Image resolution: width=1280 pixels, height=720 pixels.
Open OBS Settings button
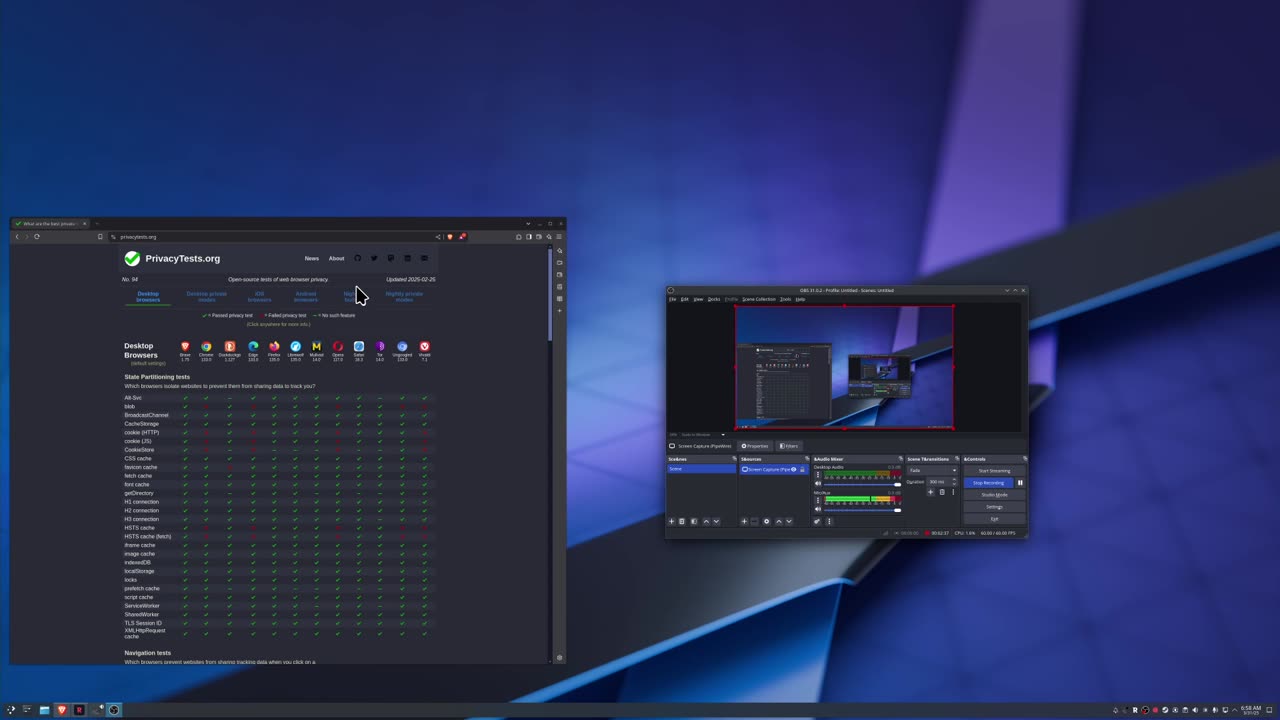tap(994, 507)
